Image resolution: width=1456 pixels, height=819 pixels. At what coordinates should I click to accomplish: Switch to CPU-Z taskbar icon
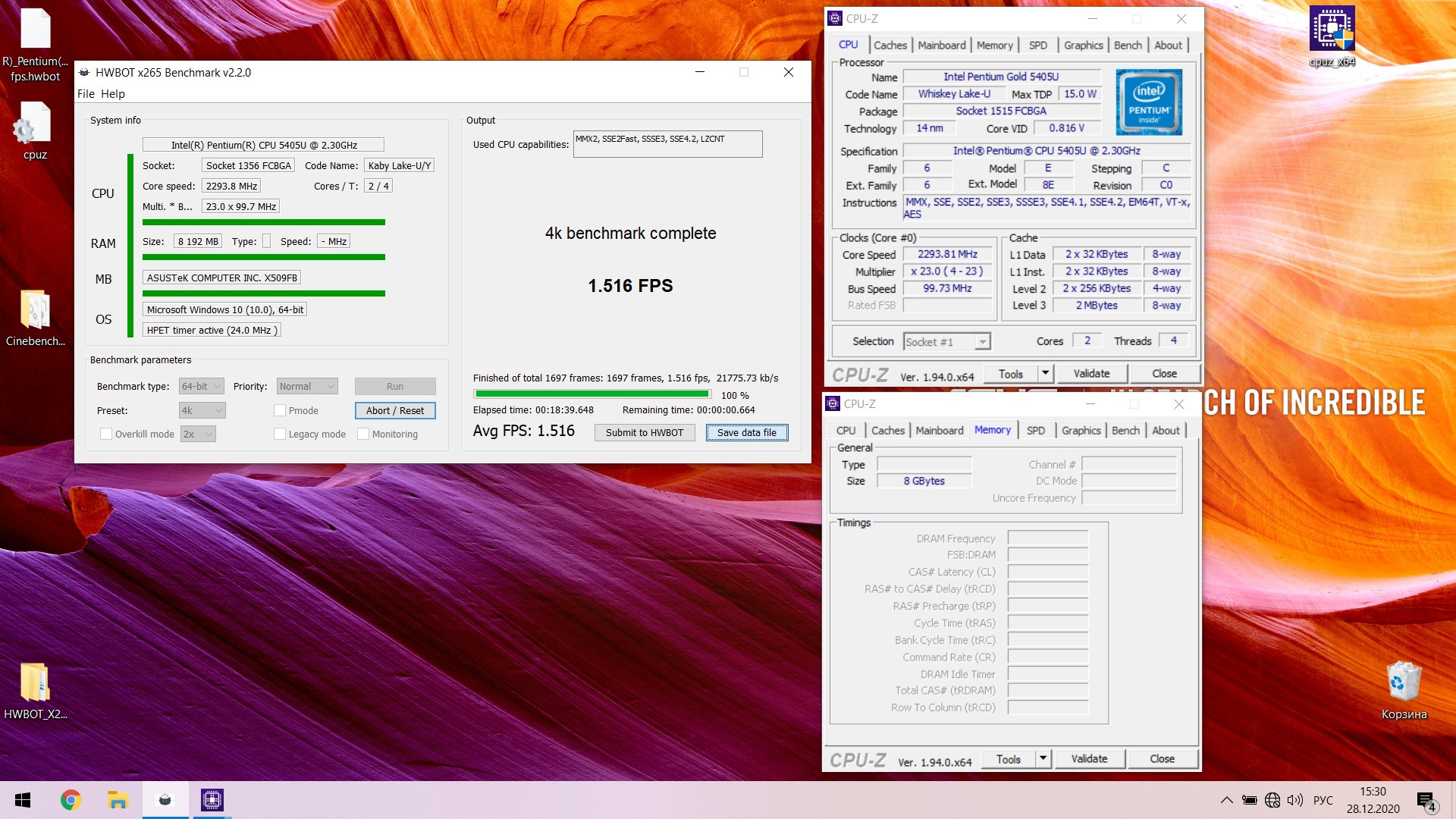(212, 800)
